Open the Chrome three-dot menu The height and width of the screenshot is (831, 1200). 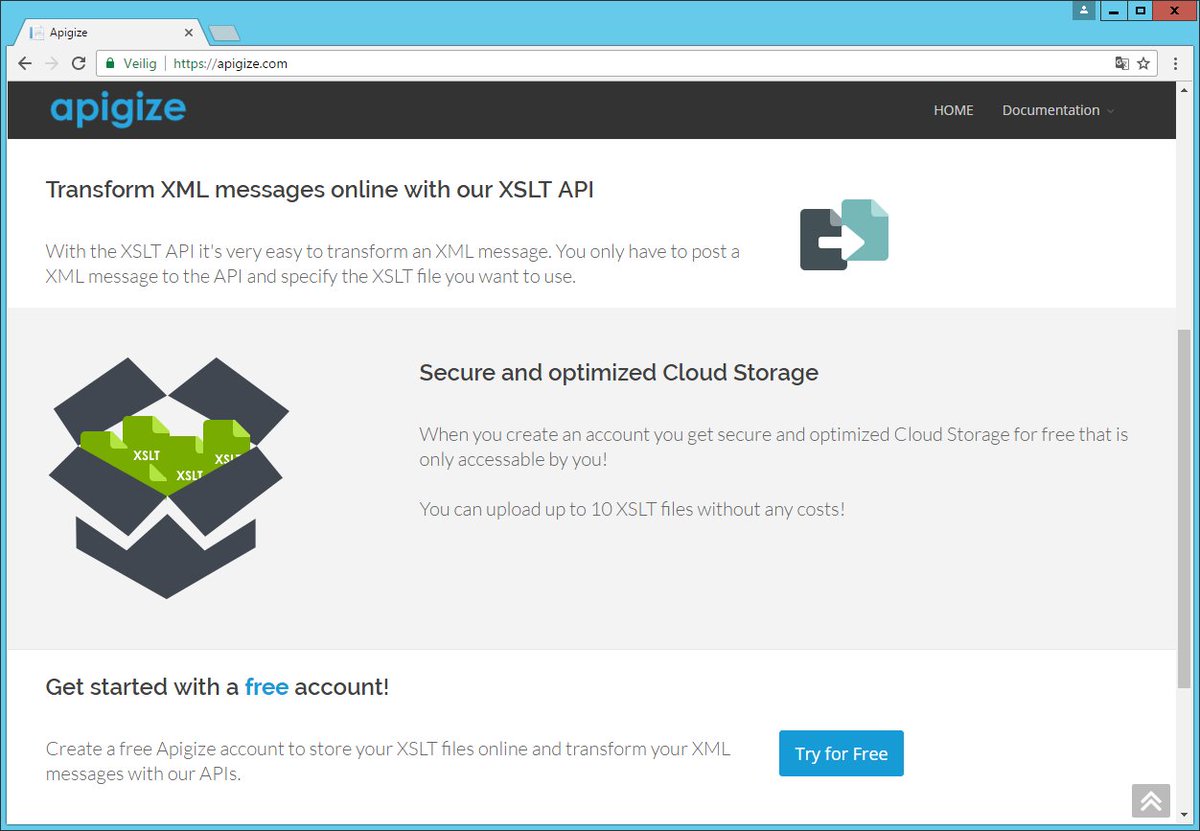tap(1173, 63)
